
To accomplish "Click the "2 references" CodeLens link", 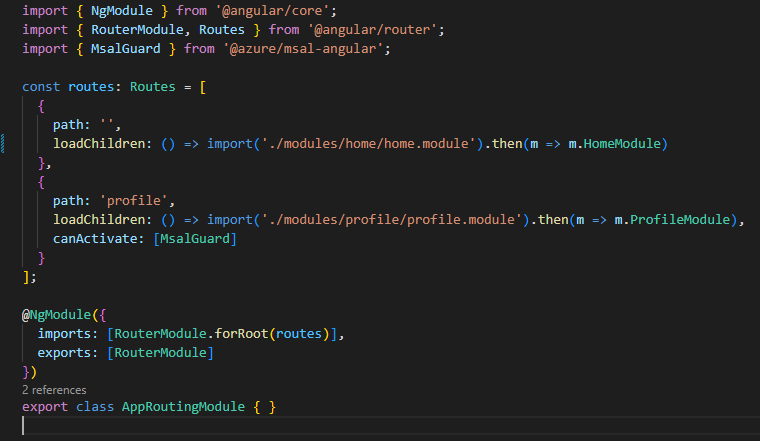I will (54, 390).
